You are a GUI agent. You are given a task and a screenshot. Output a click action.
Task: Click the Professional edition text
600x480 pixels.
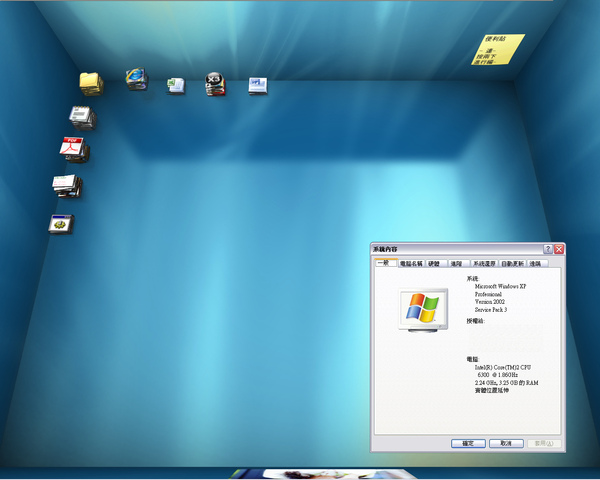coord(488,294)
